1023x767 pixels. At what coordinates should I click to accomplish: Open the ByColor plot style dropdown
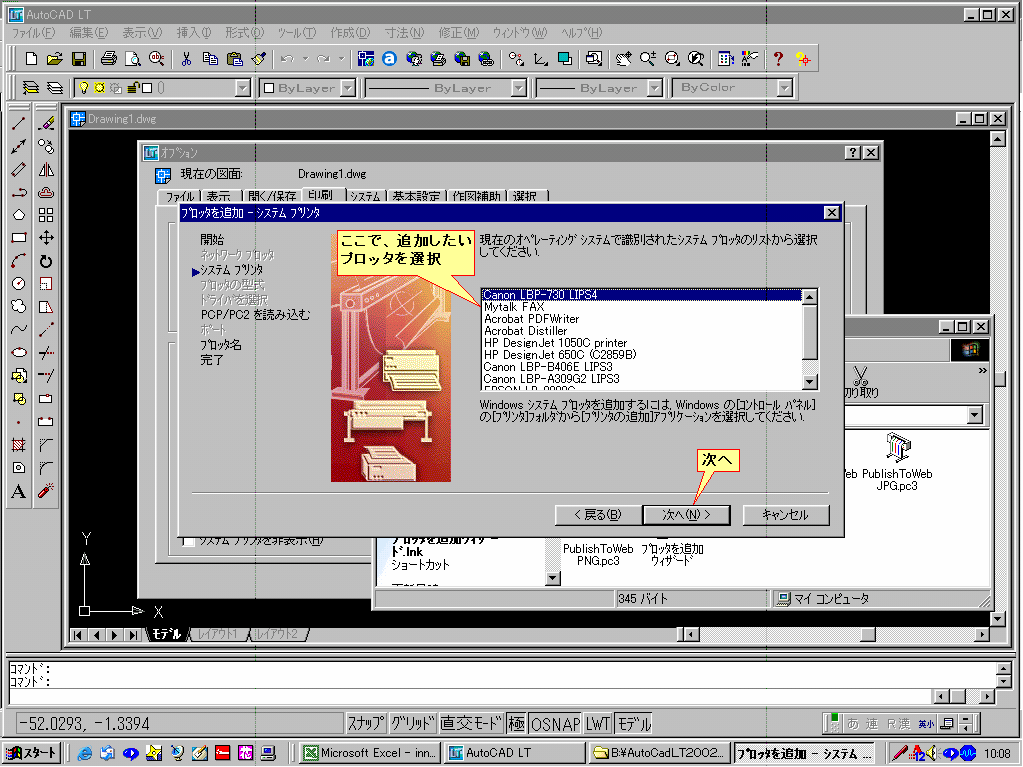(784, 88)
